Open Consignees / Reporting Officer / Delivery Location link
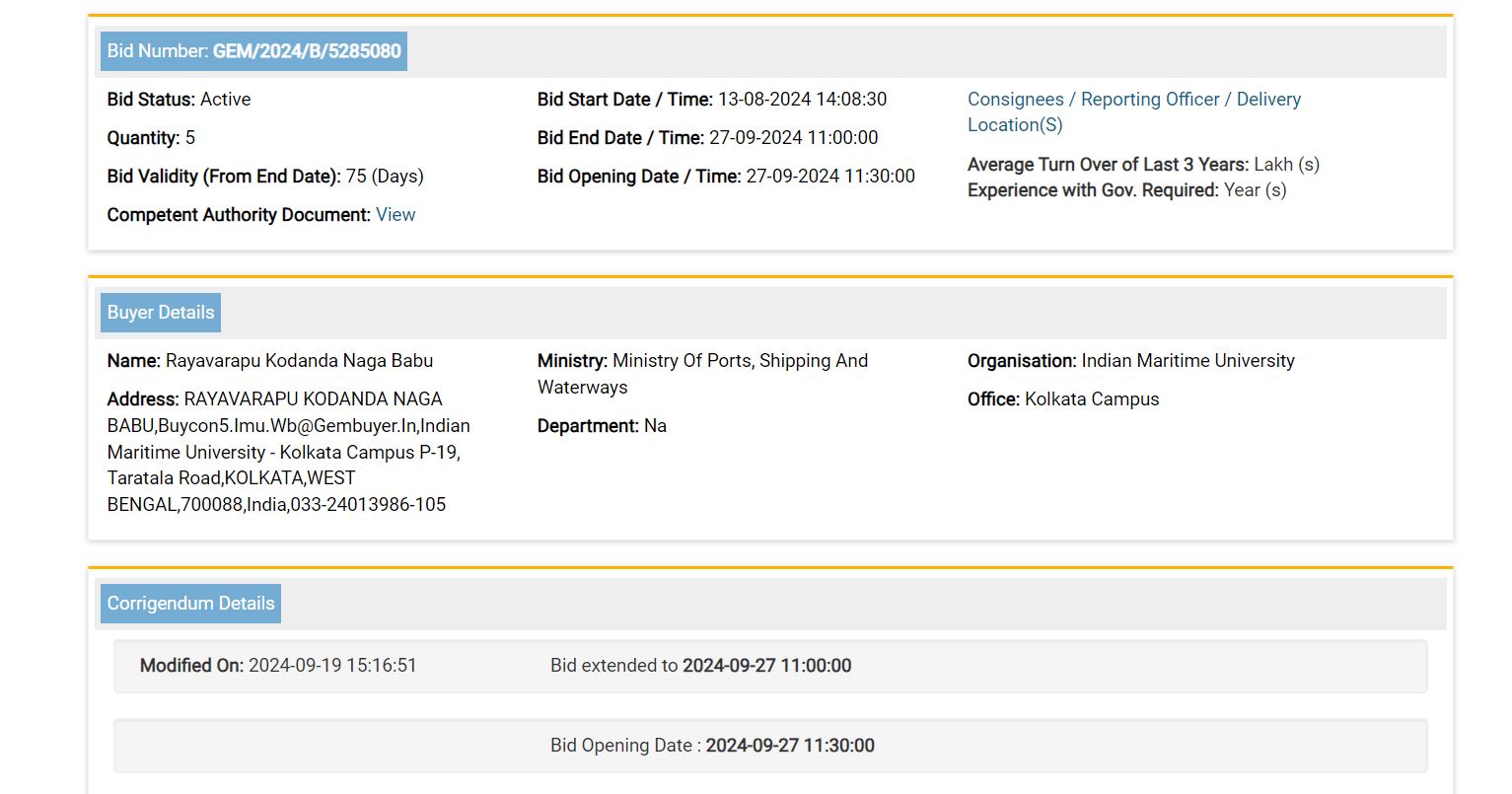The height and width of the screenshot is (794, 1512). 1133,111
